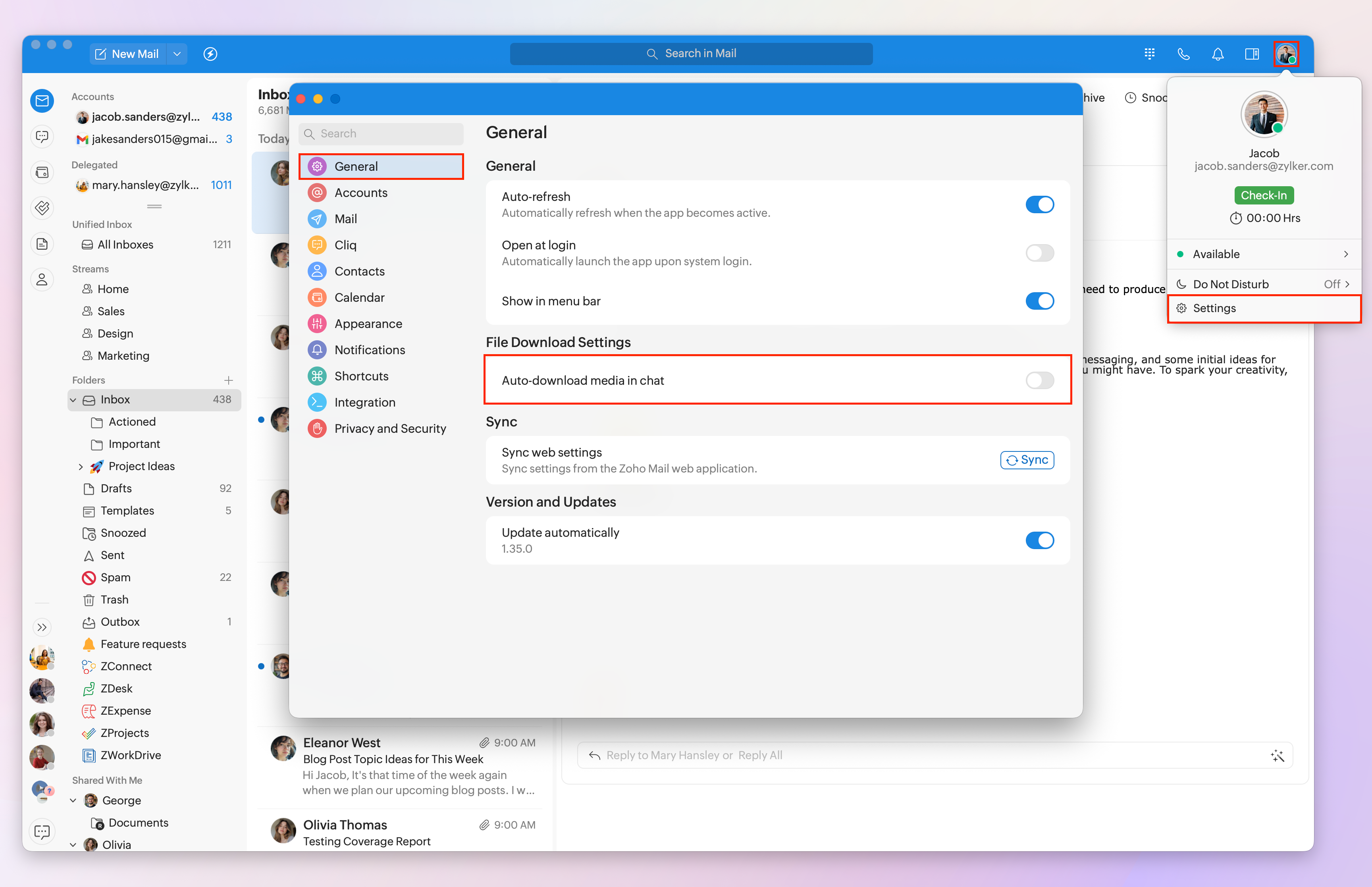
Task: Select the Appearance settings category
Action: point(368,324)
